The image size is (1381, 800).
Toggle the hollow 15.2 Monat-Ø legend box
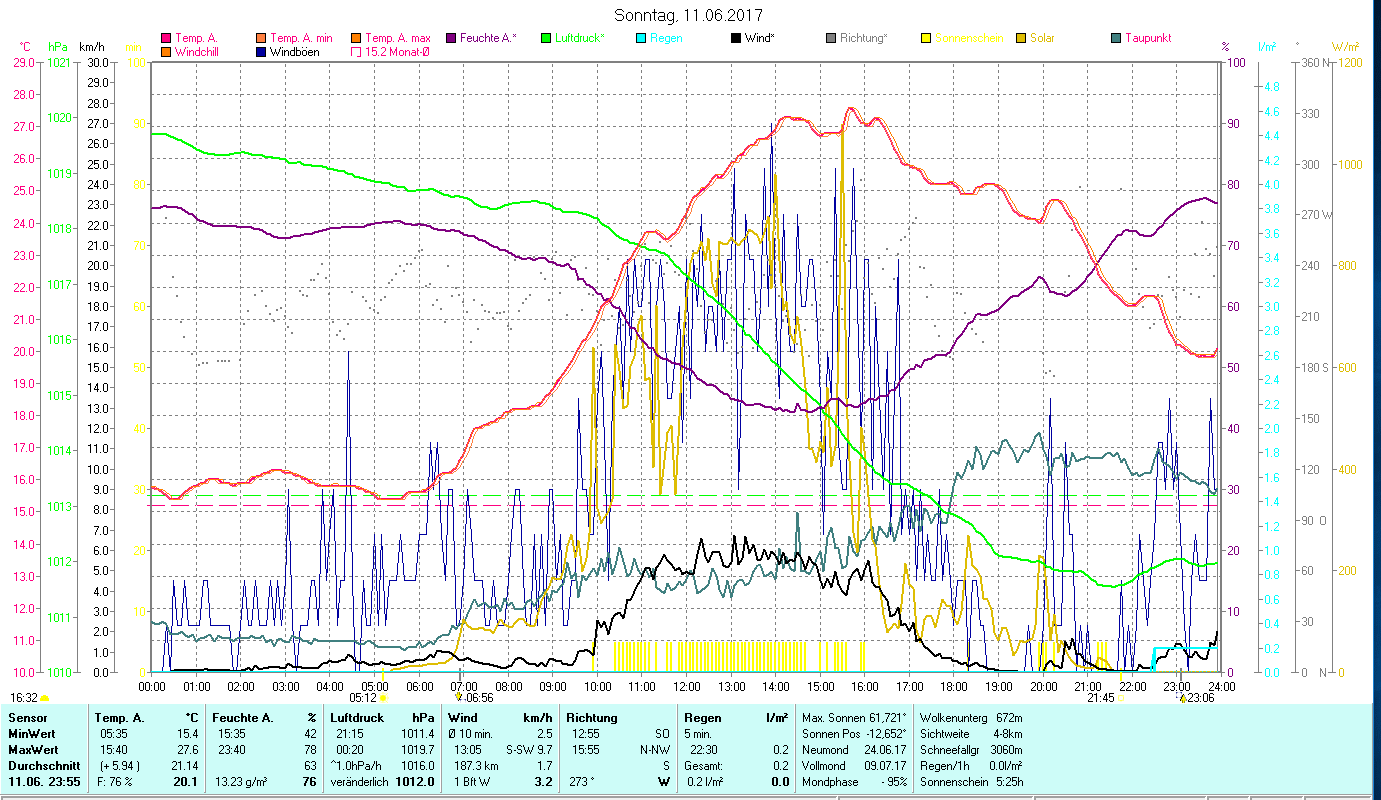[x=356, y=52]
